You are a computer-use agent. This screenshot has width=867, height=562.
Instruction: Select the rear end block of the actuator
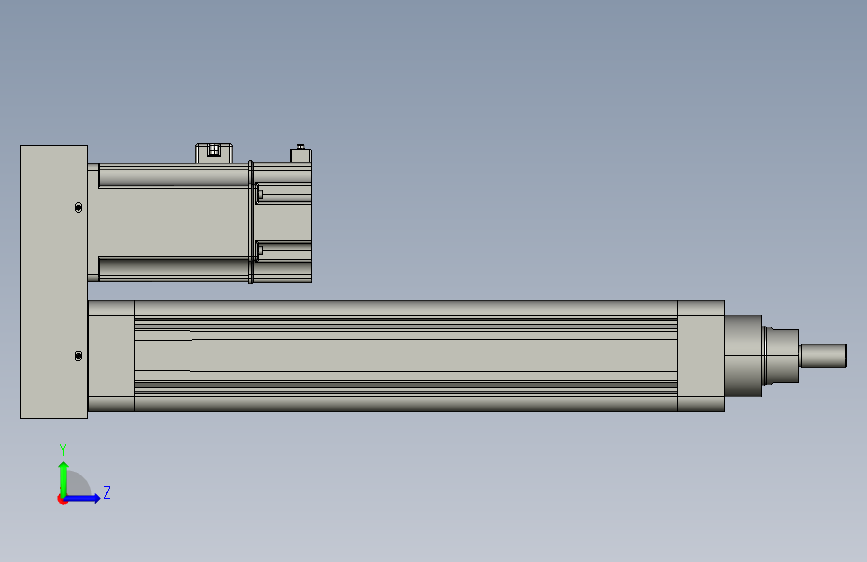(x=111, y=356)
